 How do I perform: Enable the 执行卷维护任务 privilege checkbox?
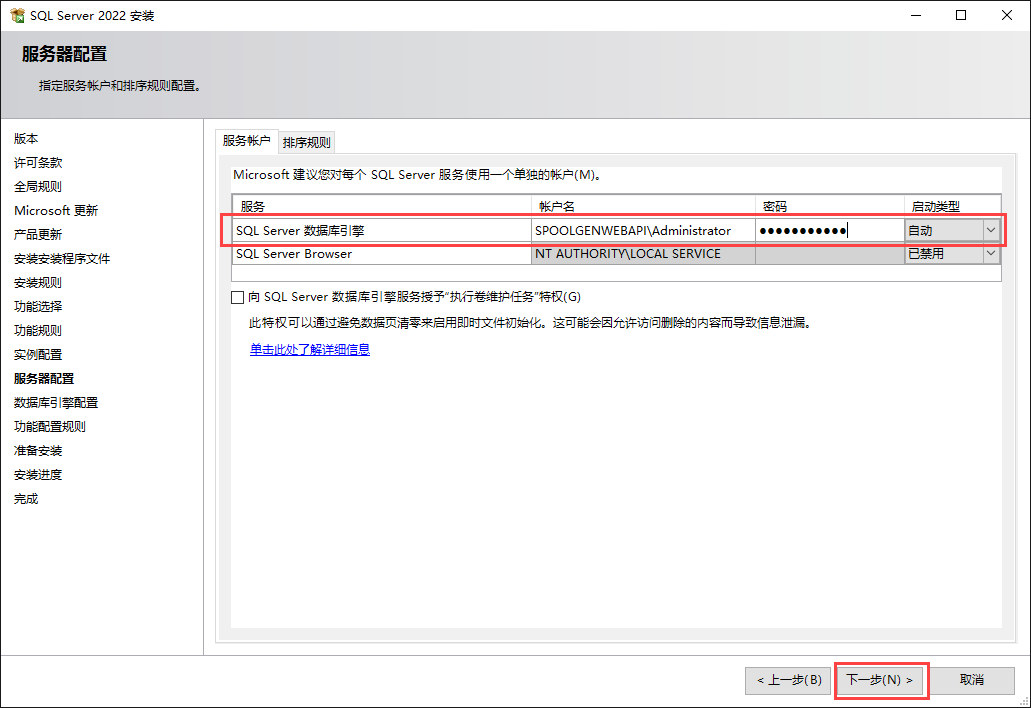tap(237, 297)
